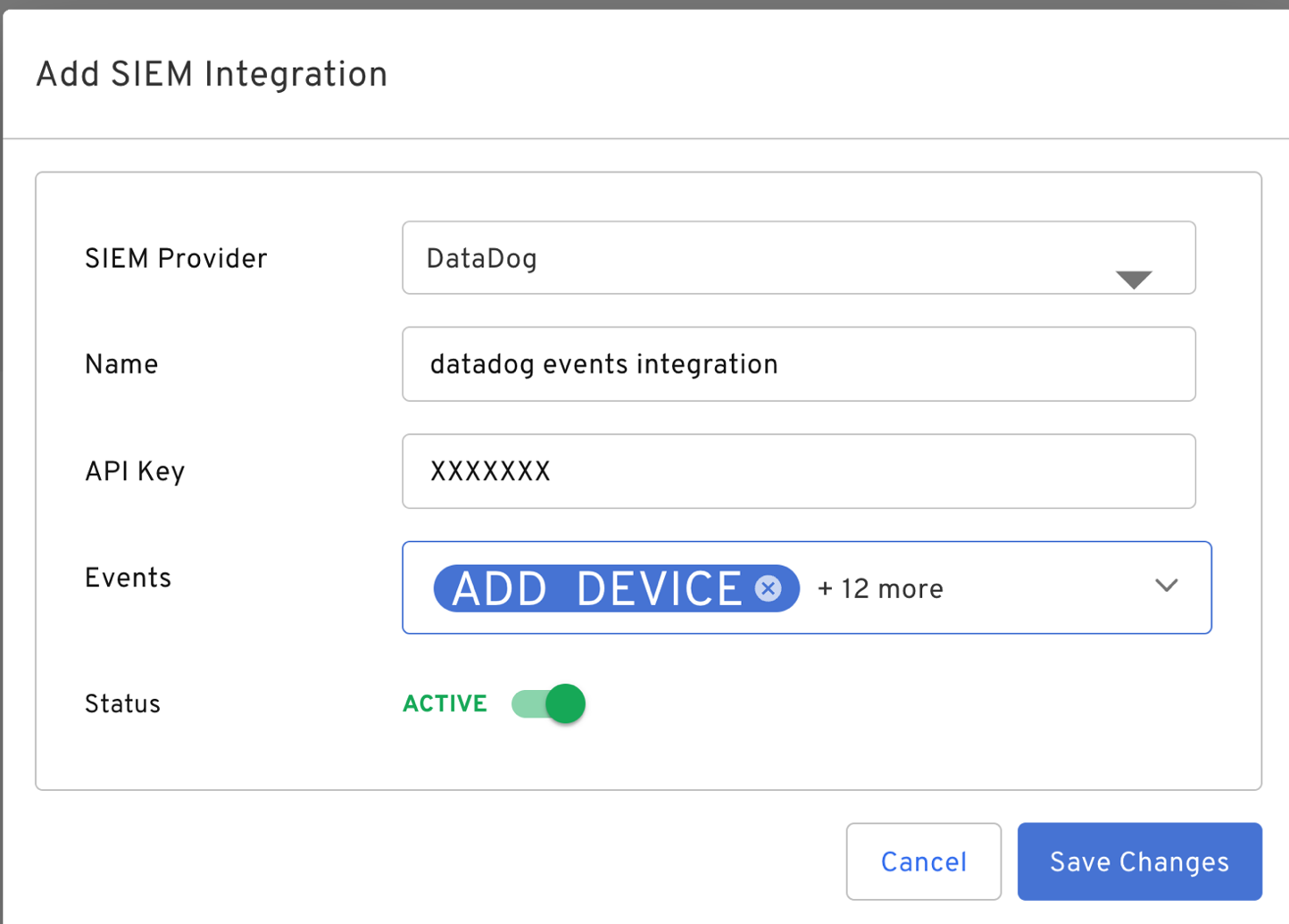This screenshot has height=924, width=1289.
Task: Click the Cancel button
Action: coord(923,862)
